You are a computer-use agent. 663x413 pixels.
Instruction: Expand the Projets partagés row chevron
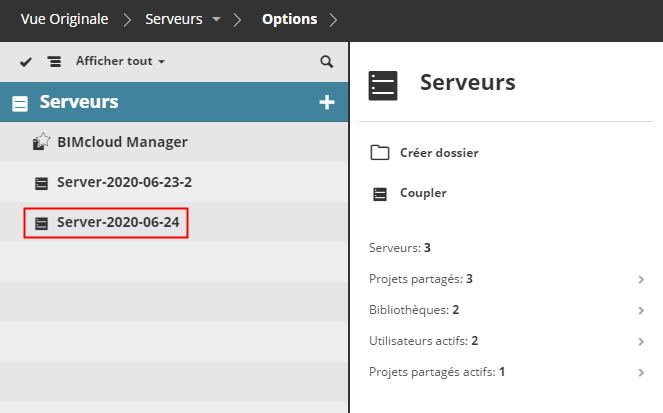641,279
